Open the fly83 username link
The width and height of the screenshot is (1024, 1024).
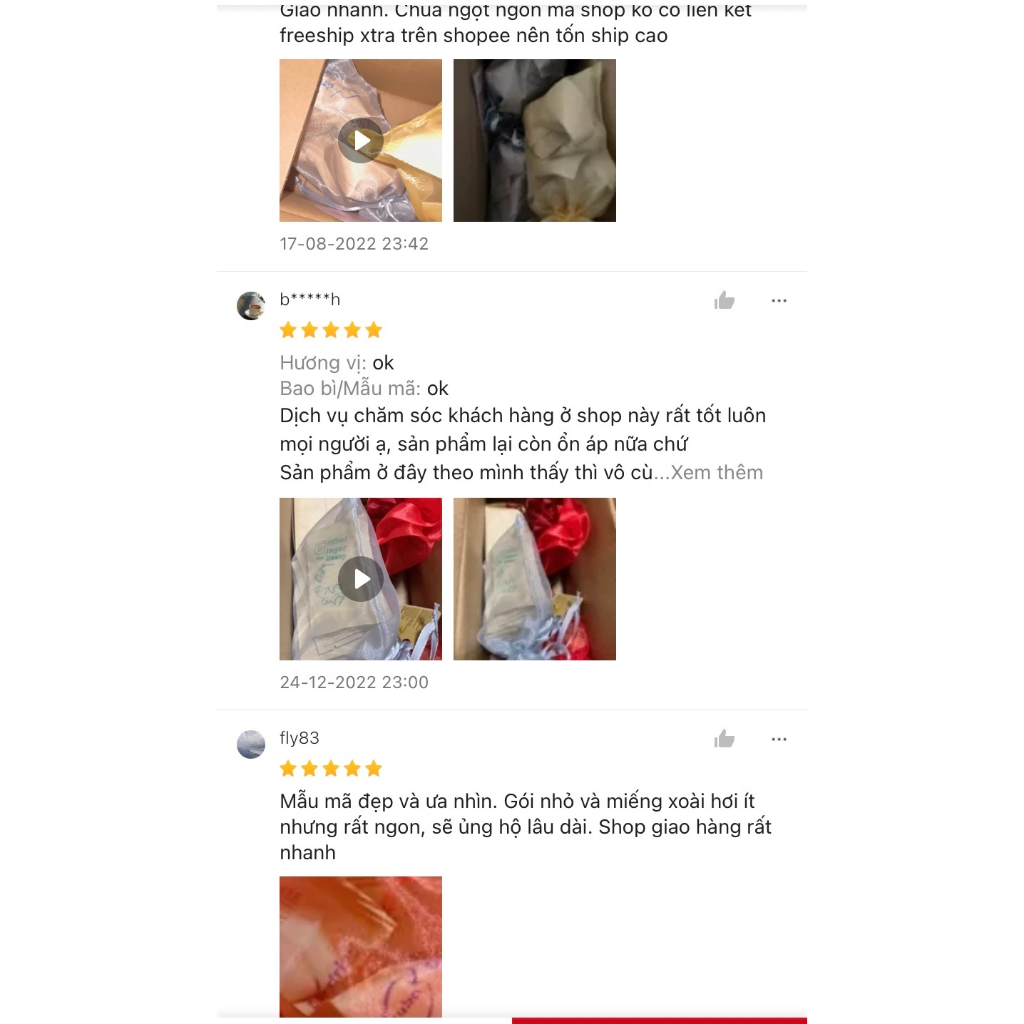[x=299, y=738]
